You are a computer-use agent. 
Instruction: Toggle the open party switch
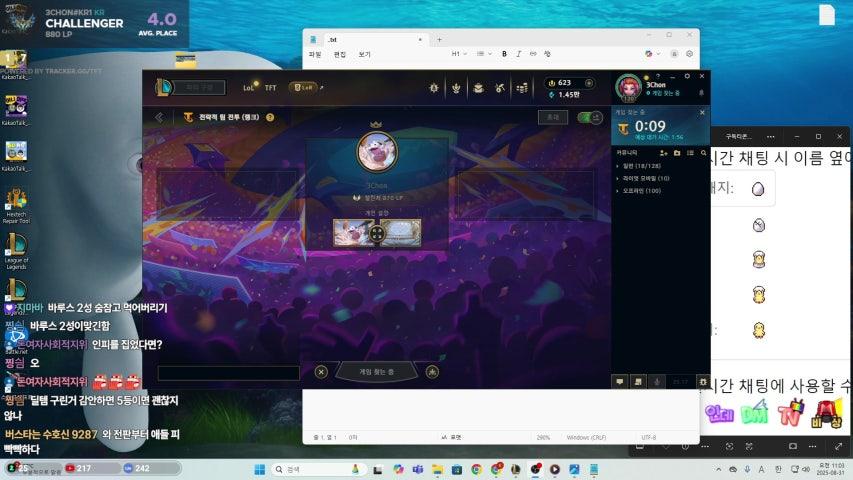[x=590, y=117]
